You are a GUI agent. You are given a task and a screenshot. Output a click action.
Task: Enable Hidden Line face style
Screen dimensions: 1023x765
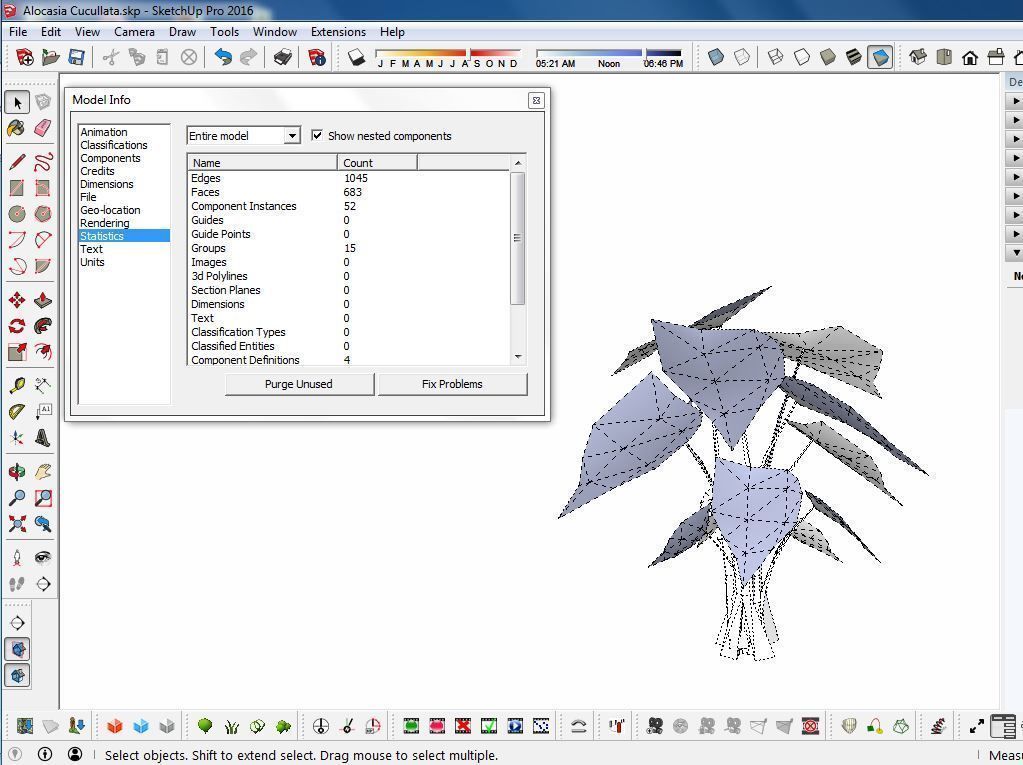pos(802,57)
